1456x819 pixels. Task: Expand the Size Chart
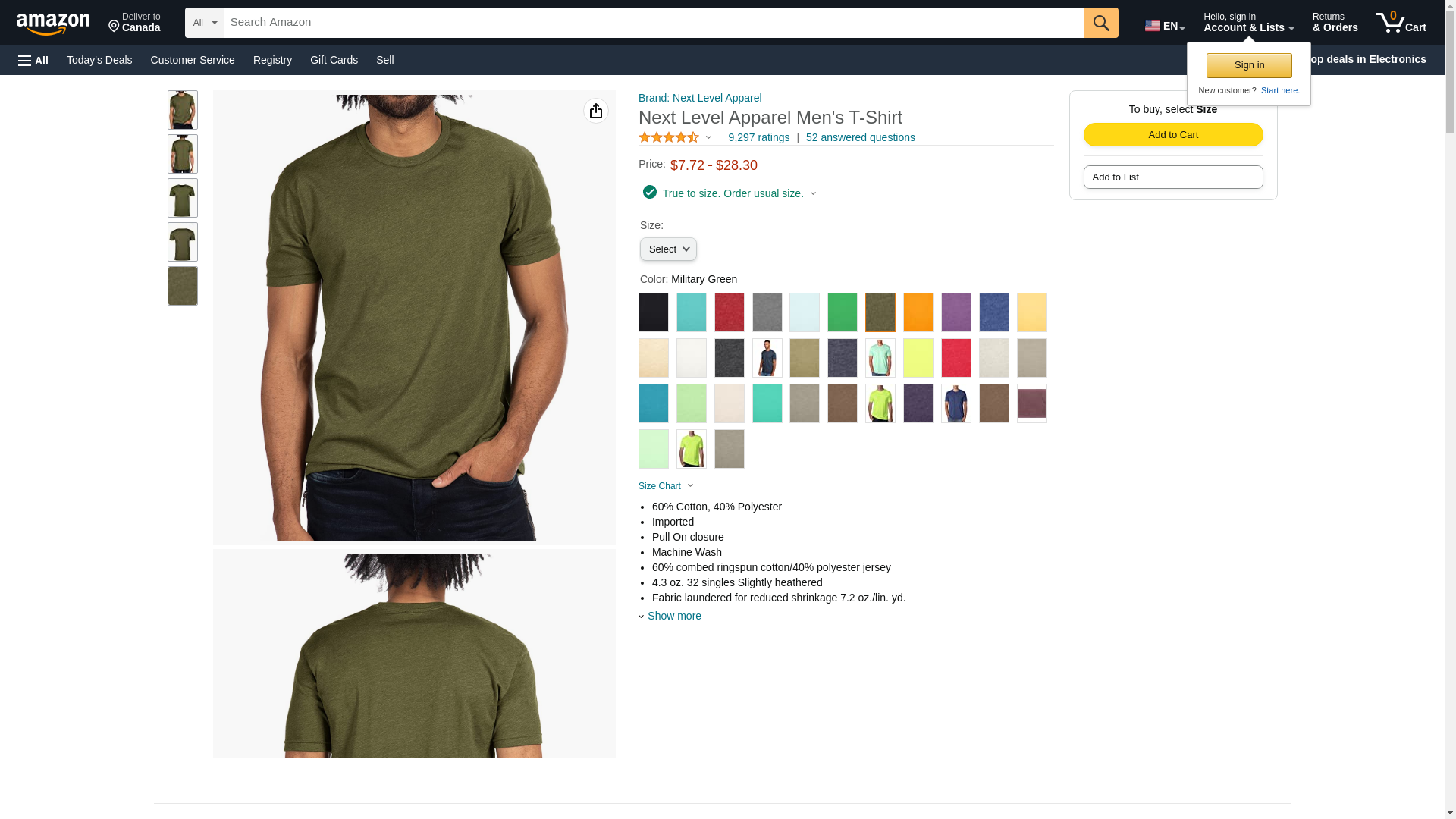(x=666, y=486)
